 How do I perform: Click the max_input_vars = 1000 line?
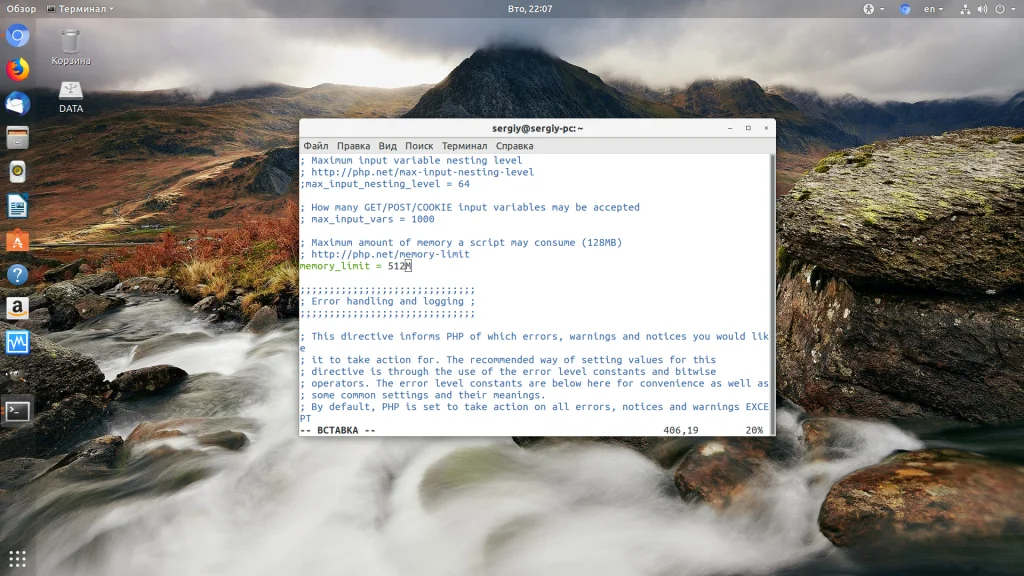(367, 219)
